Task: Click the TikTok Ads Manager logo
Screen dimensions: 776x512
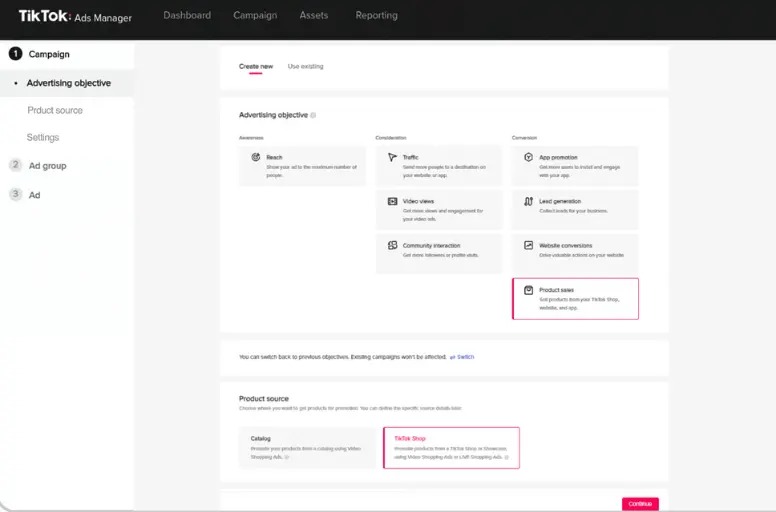Action: [75, 16]
